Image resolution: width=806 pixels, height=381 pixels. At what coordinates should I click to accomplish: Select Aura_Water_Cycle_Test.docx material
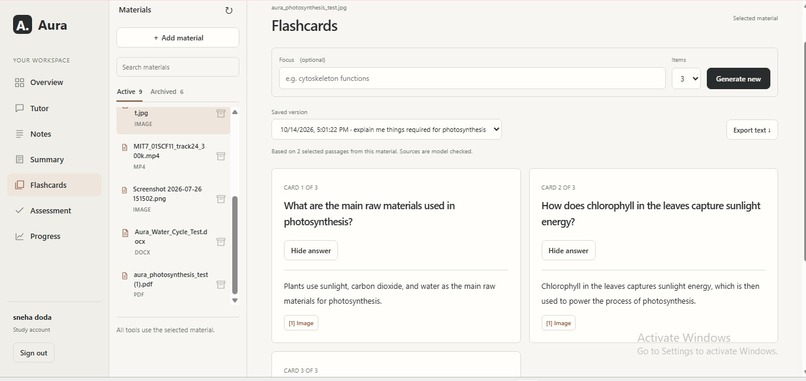[173, 241]
